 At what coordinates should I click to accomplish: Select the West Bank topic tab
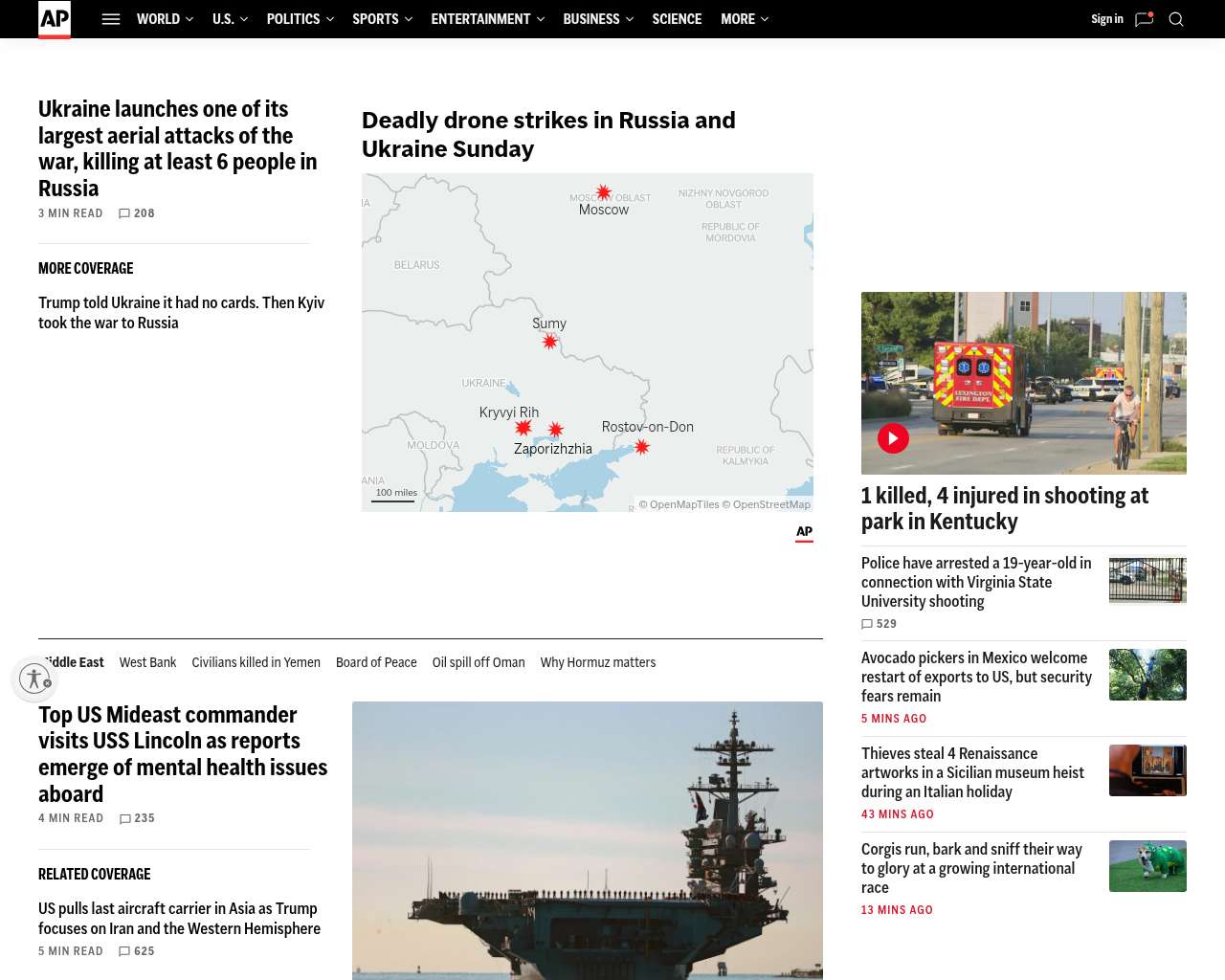pyautogui.click(x=147, y=662)
